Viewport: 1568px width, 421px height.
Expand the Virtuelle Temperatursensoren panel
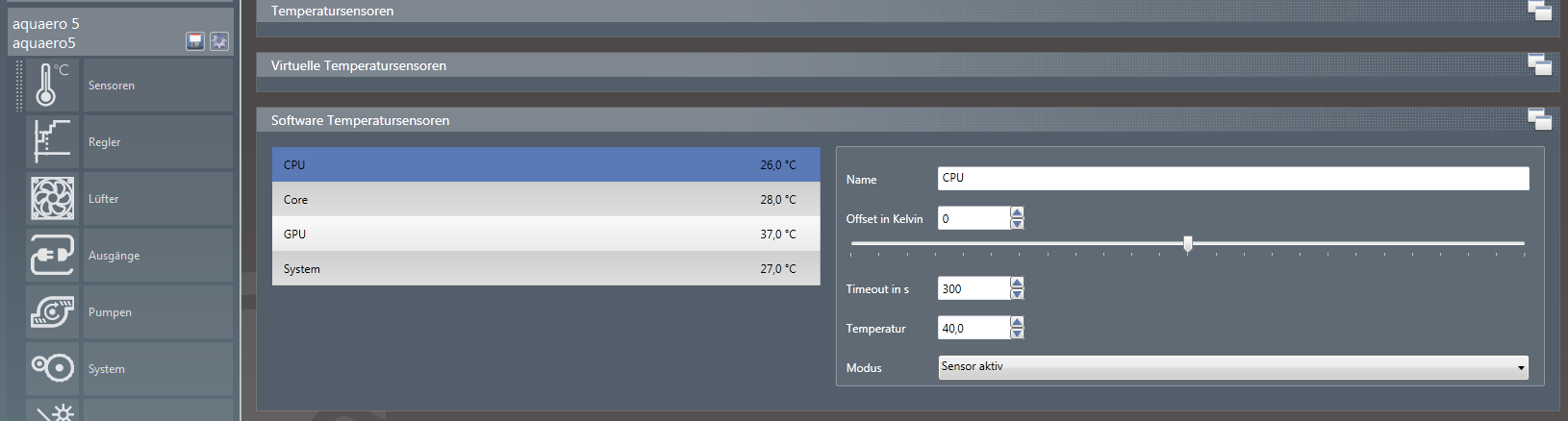click(x=1539, y=65)
